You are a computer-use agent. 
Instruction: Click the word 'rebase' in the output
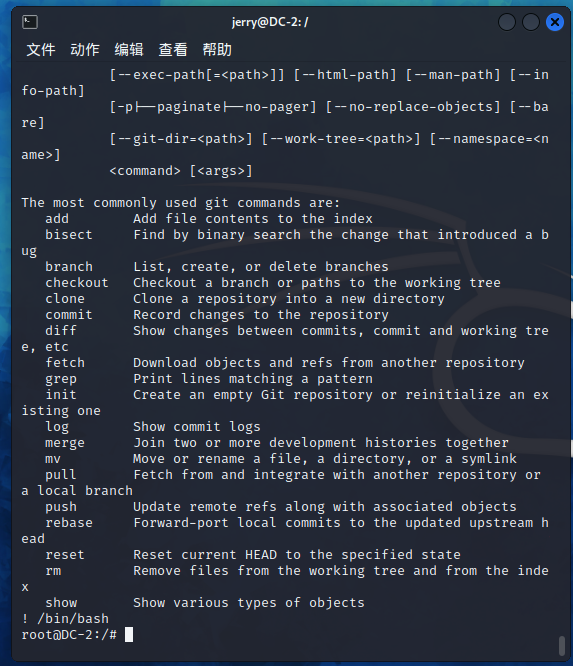(x=69, y=523)
